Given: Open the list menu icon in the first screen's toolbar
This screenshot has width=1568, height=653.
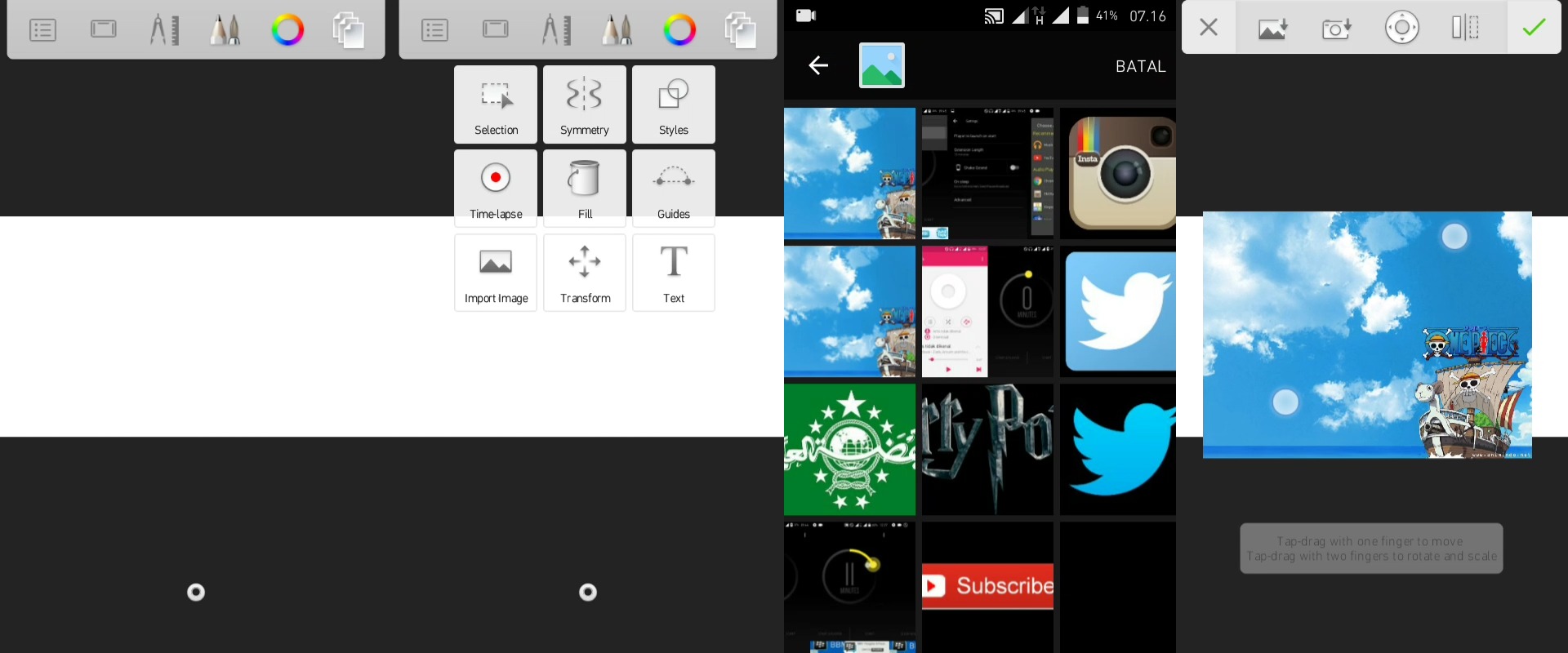Looking at the screenshot, I should [42, 30].
